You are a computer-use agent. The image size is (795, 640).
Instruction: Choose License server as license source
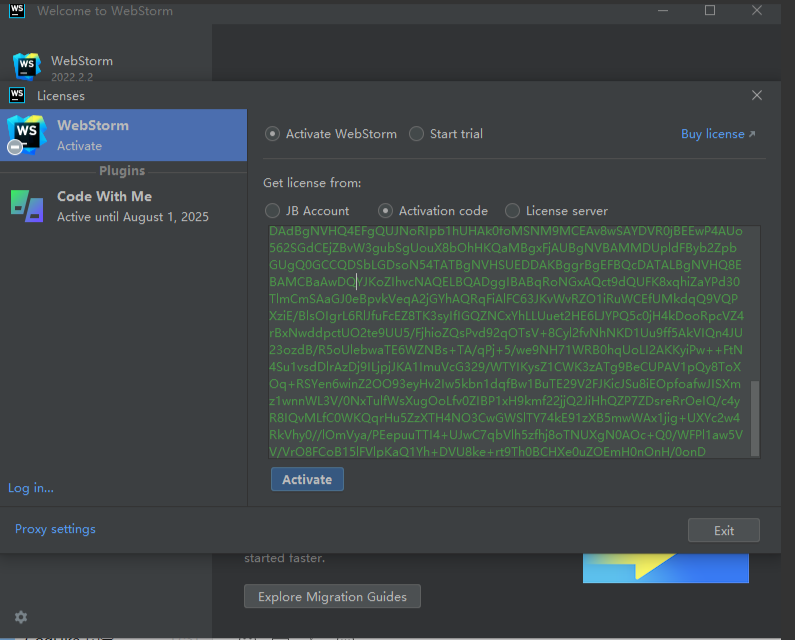[x=556, y=210]
